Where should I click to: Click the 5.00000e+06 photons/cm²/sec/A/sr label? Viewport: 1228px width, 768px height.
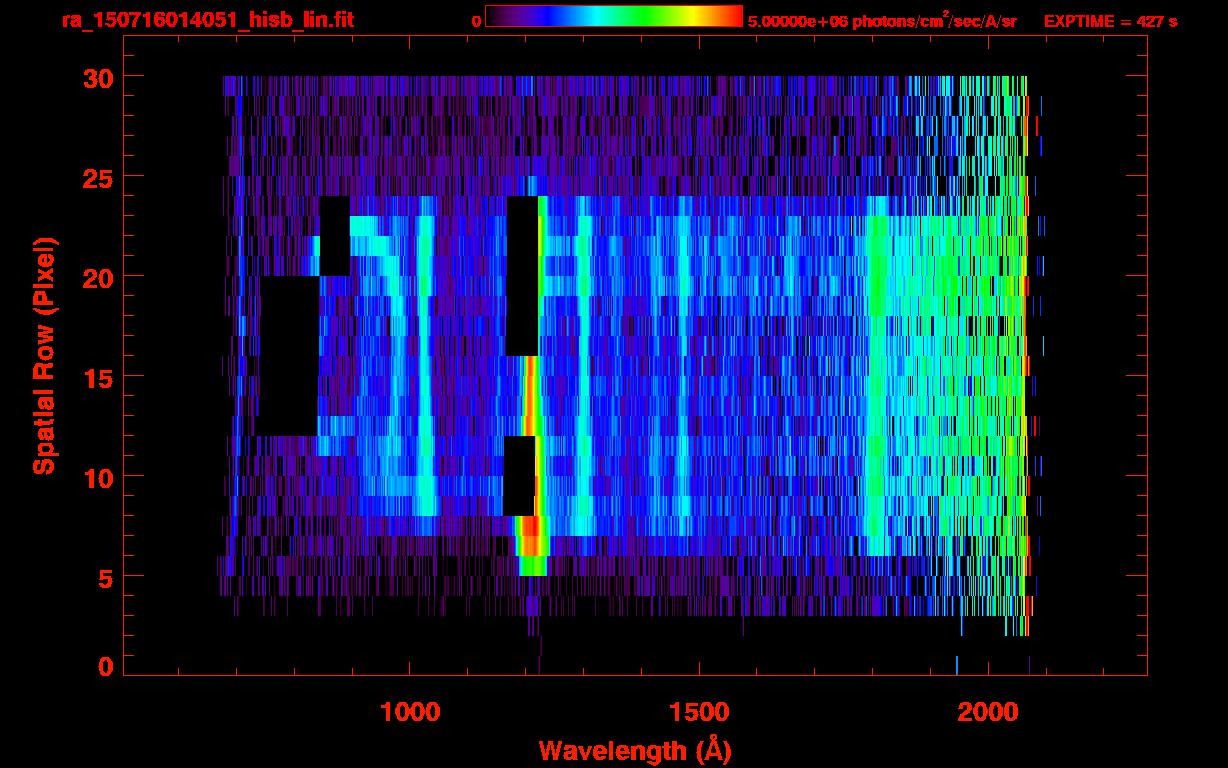(x=882, y=19)
